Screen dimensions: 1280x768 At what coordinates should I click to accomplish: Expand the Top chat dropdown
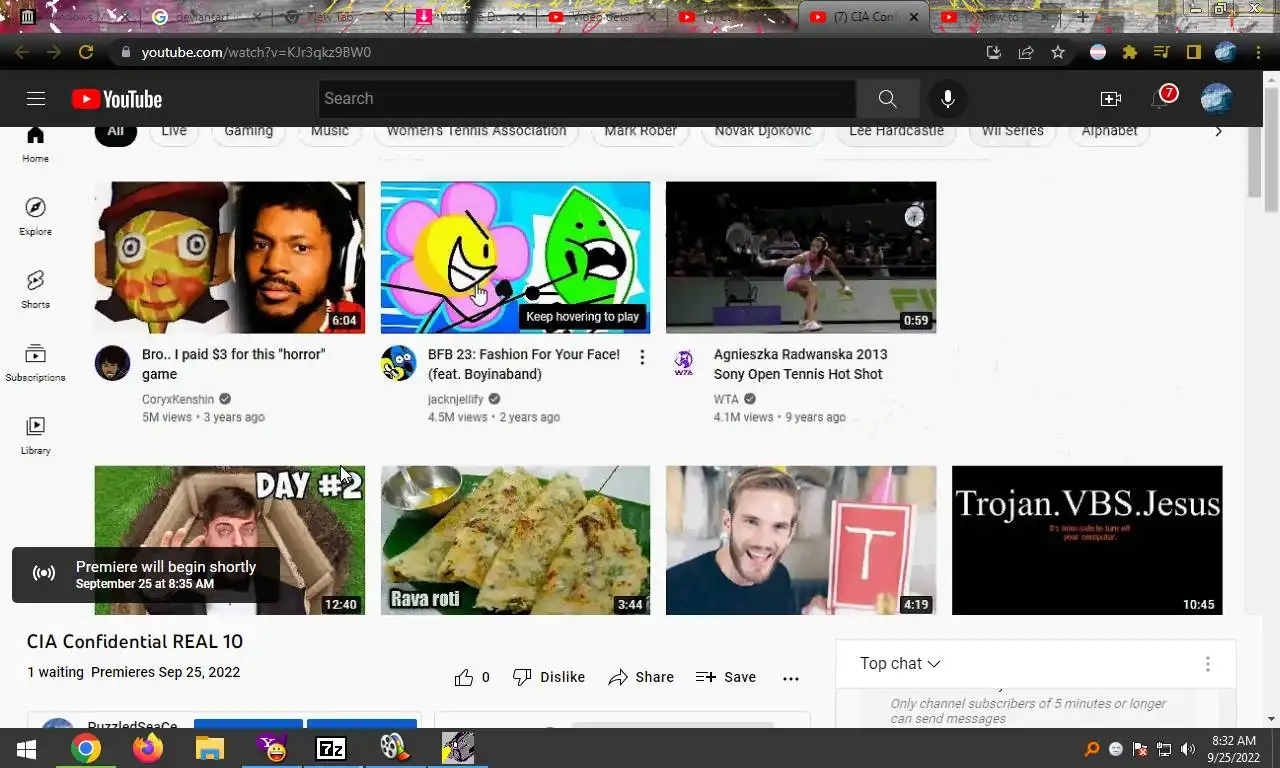[900, 664]
